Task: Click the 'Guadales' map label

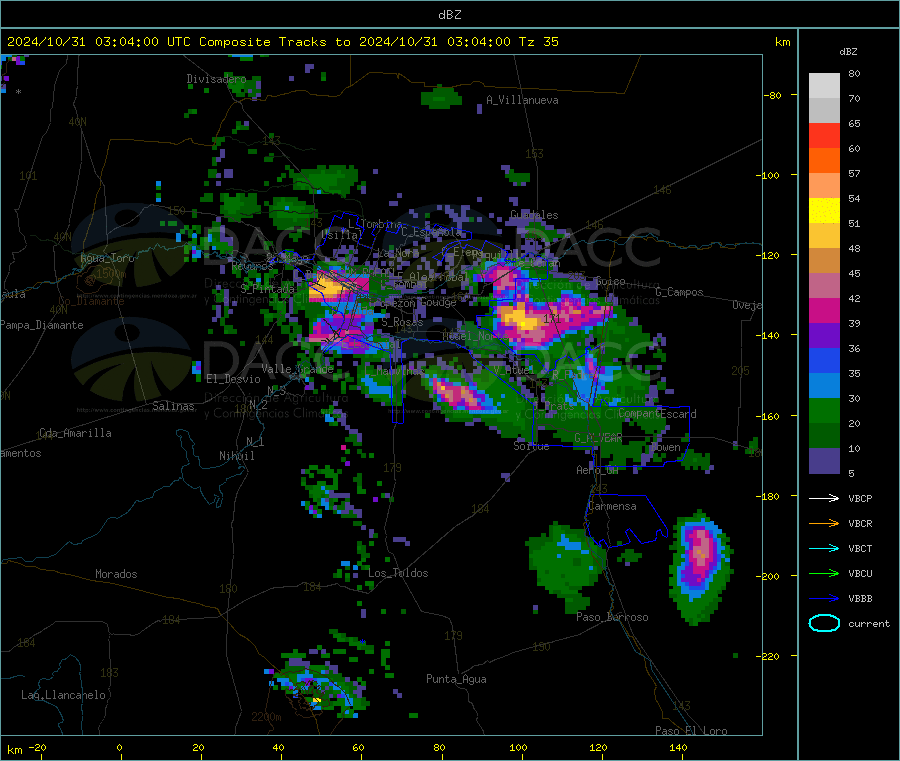Action: (x=534, y=215)
